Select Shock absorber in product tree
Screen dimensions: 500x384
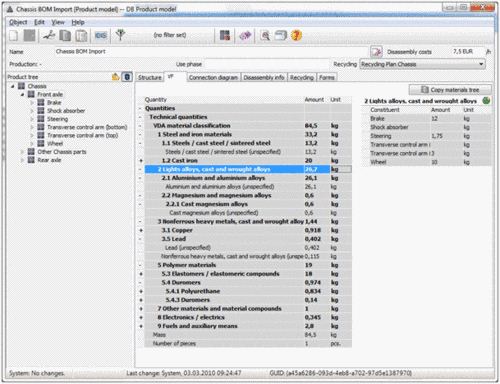66,111
